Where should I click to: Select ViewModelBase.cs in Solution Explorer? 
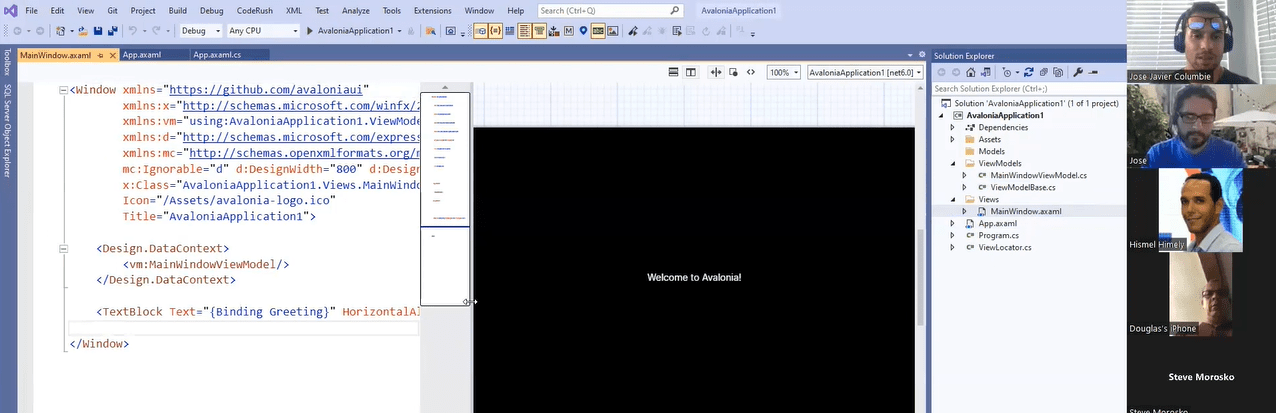(1022, 187)
